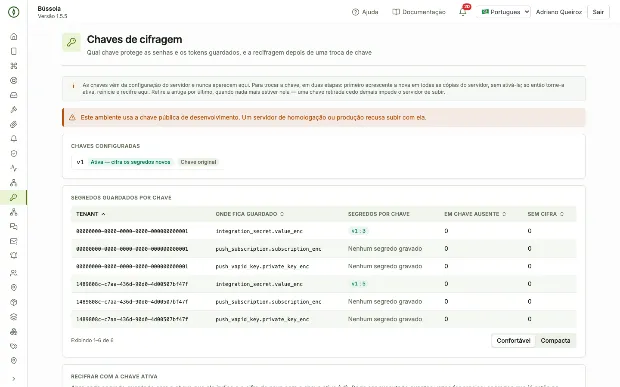Click the Bússola compass logo
This screenshot has height=387, width=620.
click(13, 12)
